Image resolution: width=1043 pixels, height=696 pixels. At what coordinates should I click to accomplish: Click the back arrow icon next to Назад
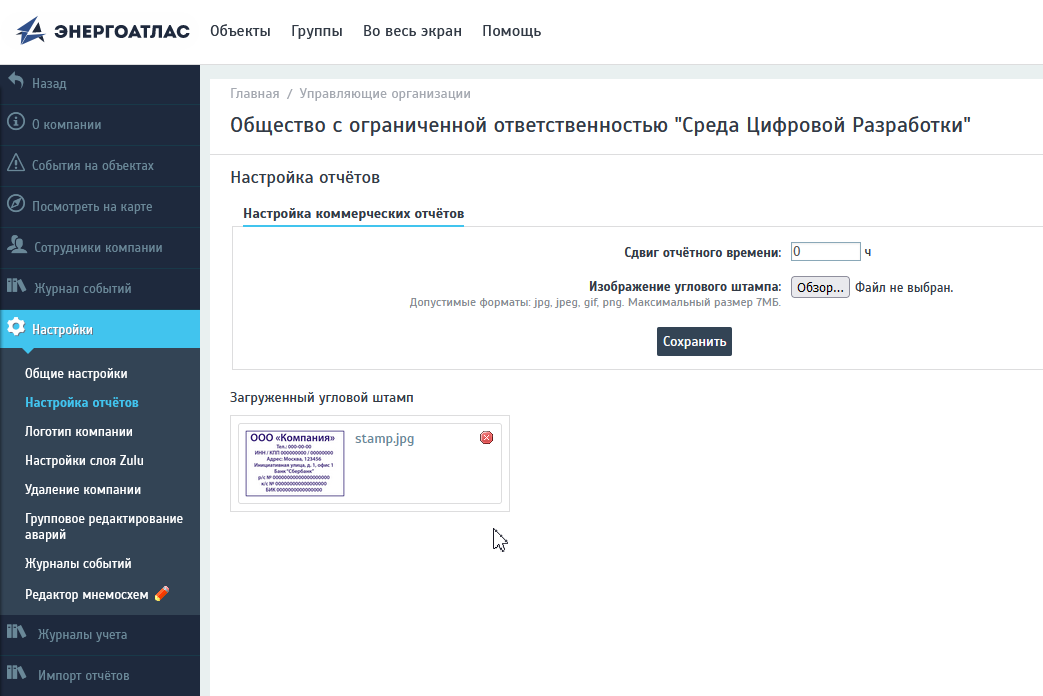16,82
